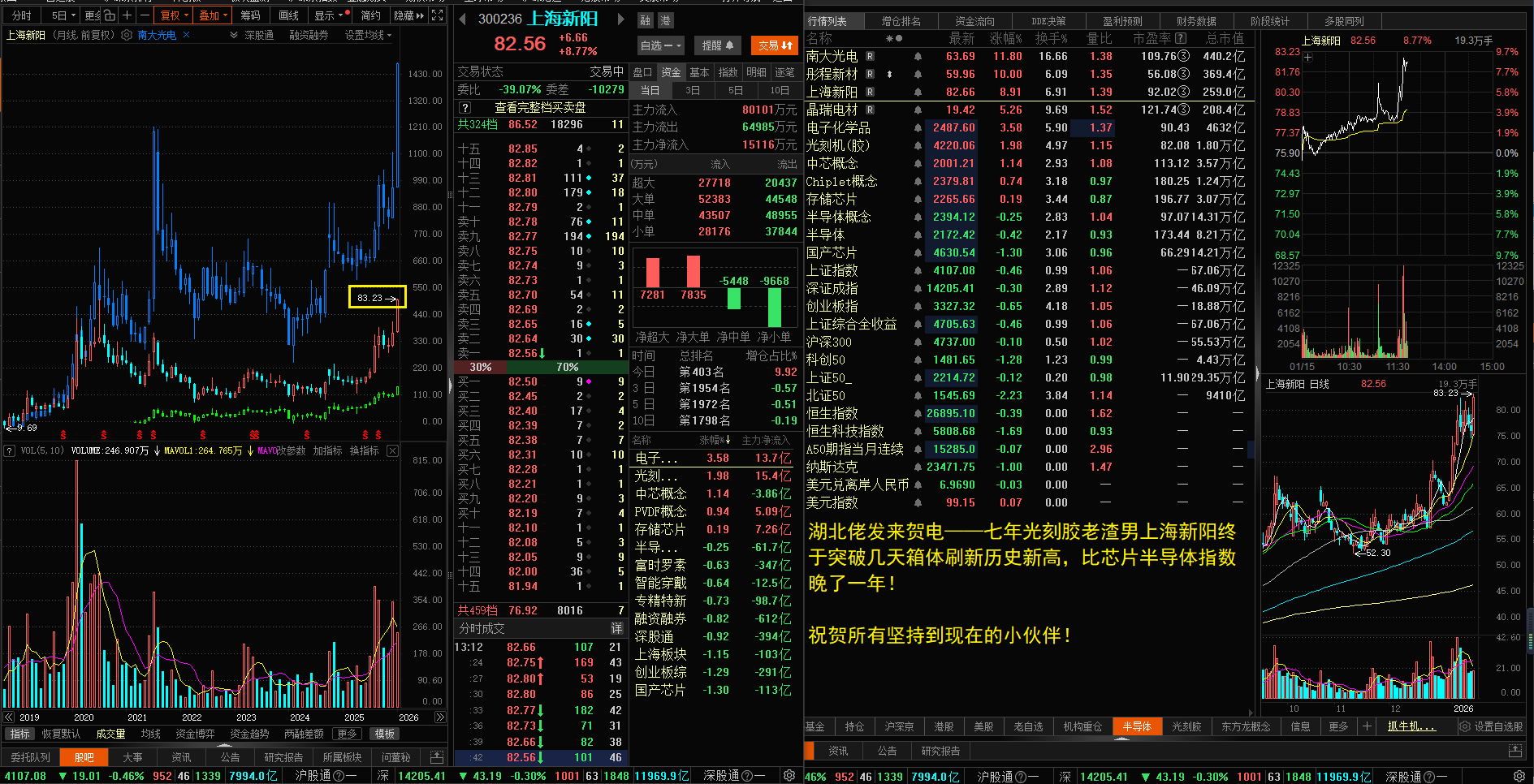
Task: Select the 分时 intraday chart view
Action: pos(22,15)
